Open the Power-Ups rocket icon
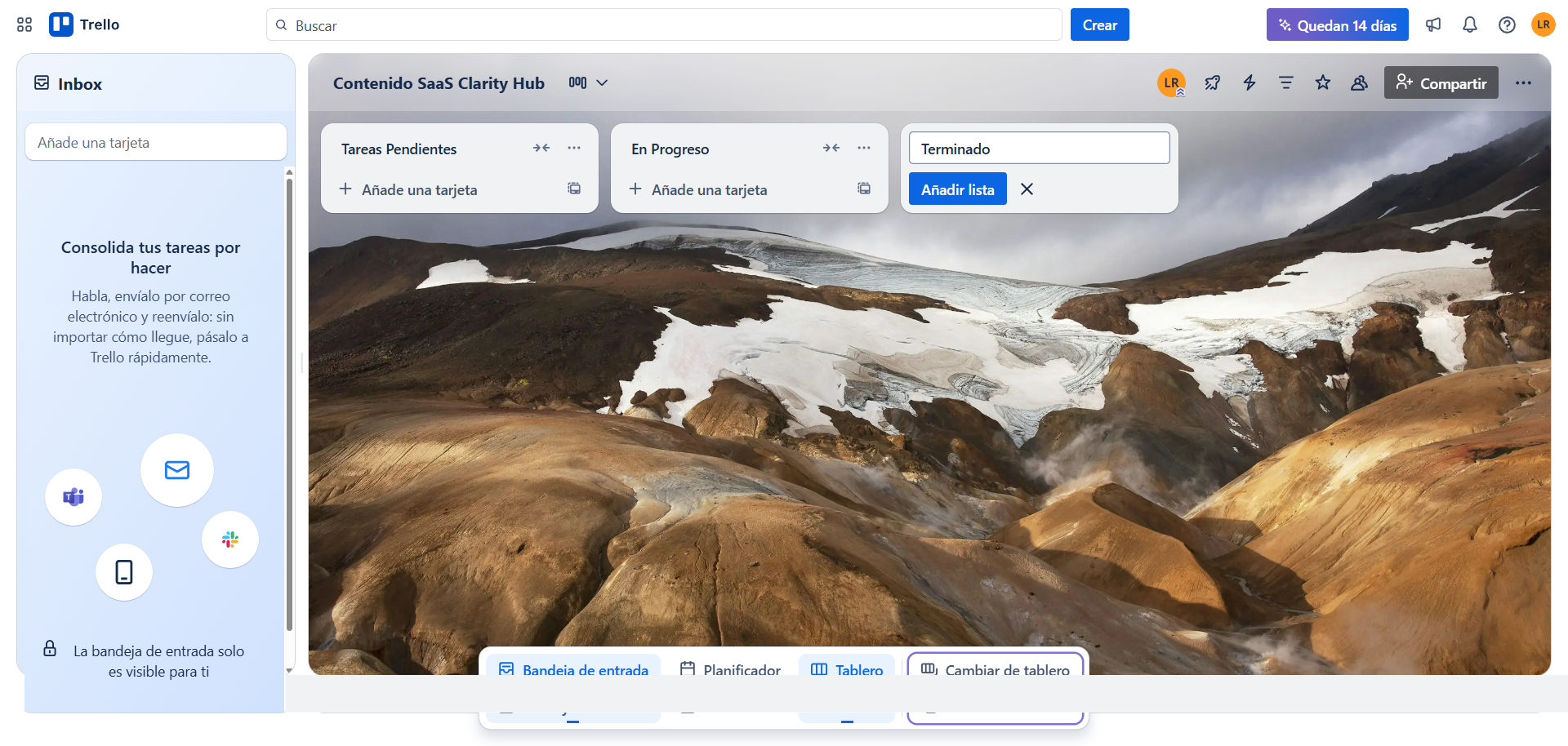The width and height of the screenshot is (1568, 746). (x=1212, y=82)
